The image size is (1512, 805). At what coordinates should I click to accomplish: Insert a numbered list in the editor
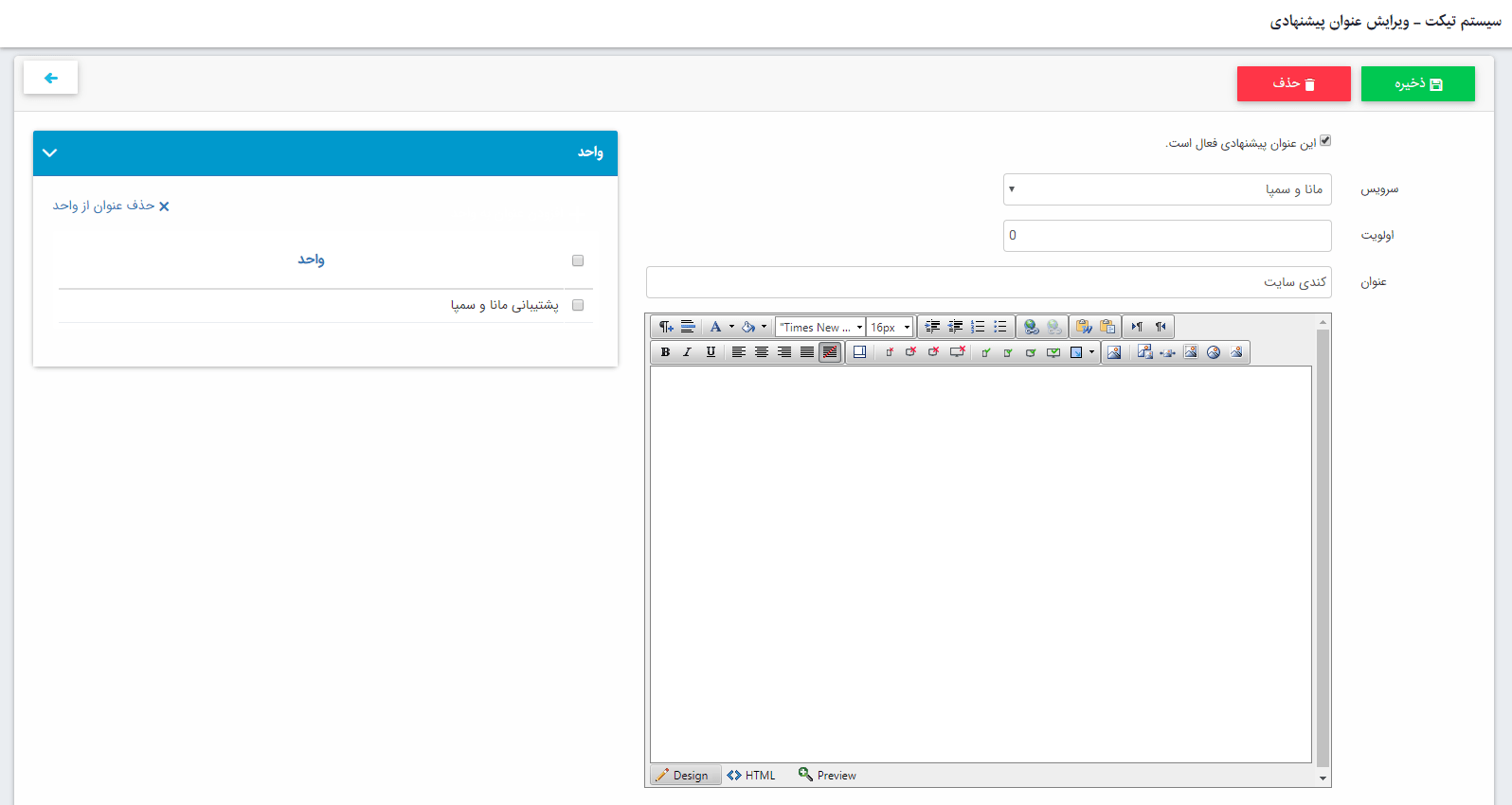coord(978,327)
